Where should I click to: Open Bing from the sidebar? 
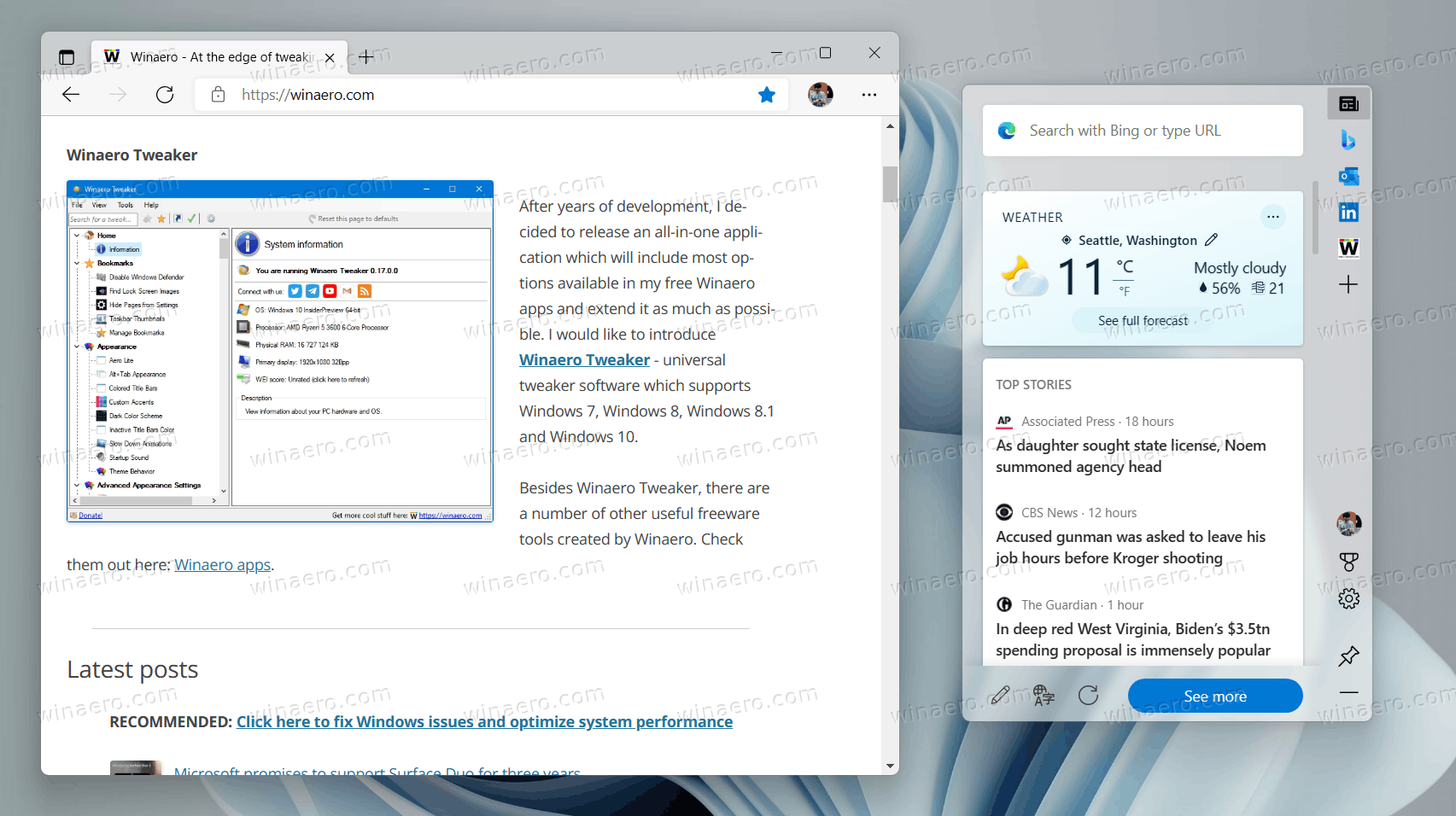[1349, 140]
